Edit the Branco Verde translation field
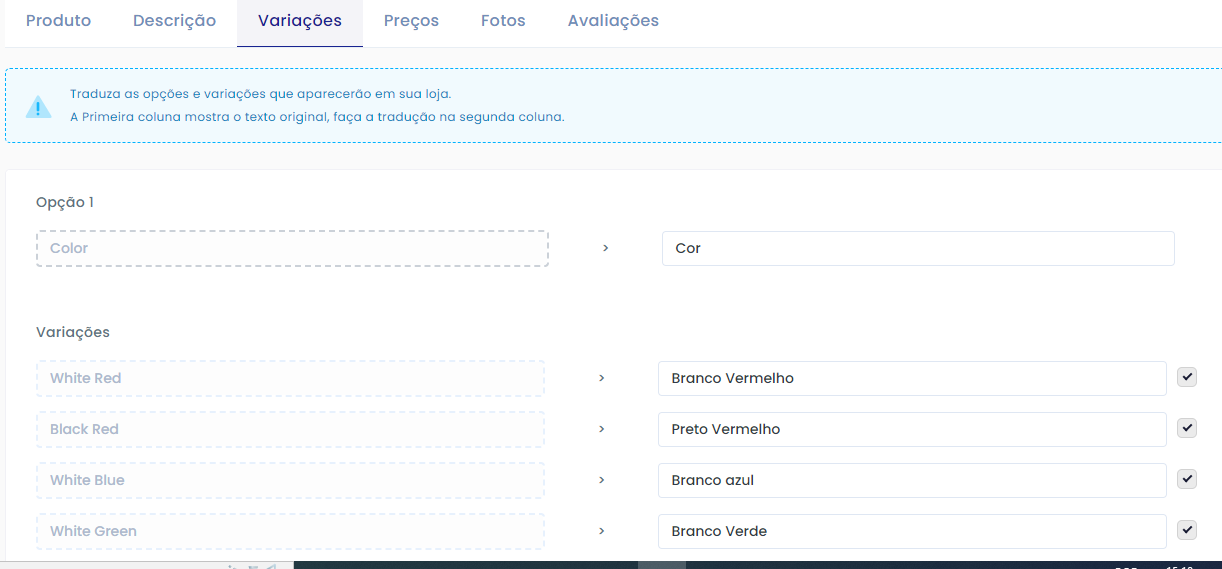The height and width of the screenshot is (569, 1222). [x=912, y=531]
